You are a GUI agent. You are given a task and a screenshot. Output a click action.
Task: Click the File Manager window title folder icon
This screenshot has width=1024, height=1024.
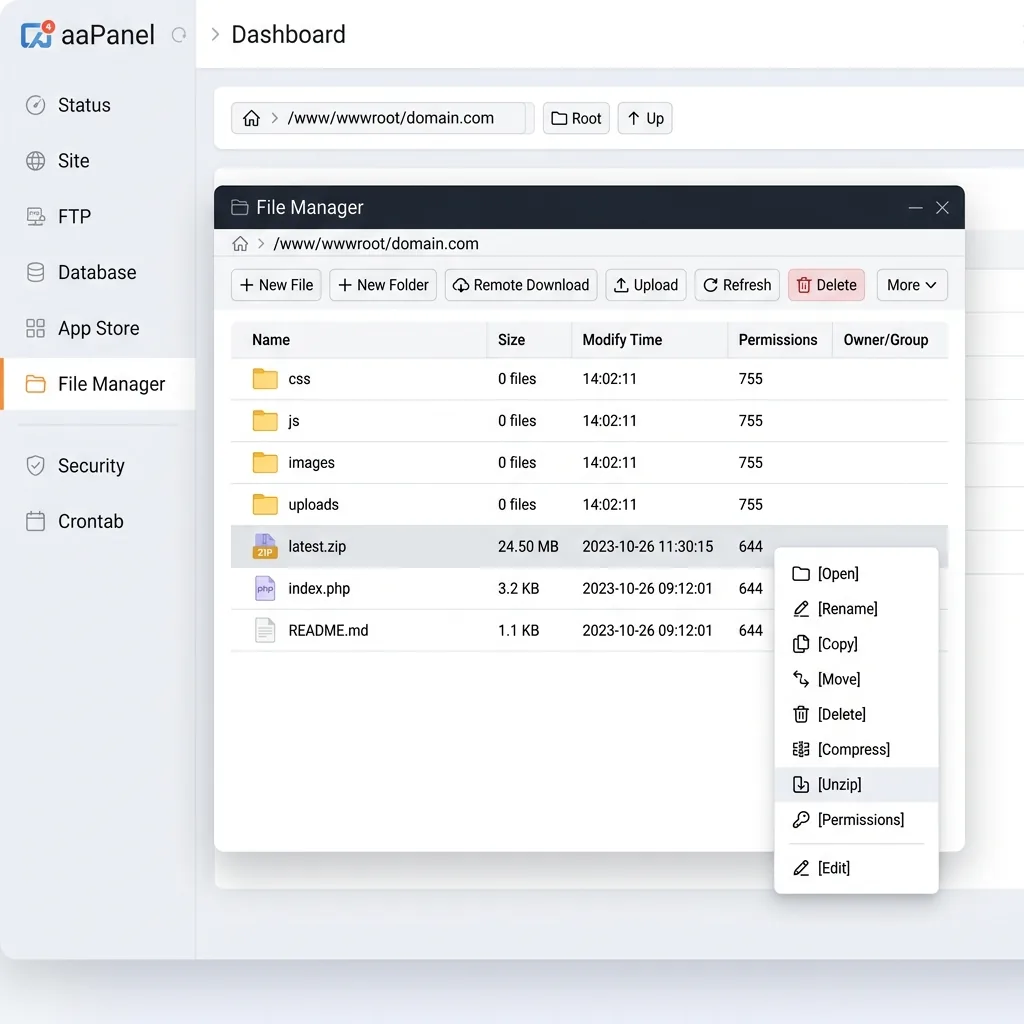coord(240,208)
